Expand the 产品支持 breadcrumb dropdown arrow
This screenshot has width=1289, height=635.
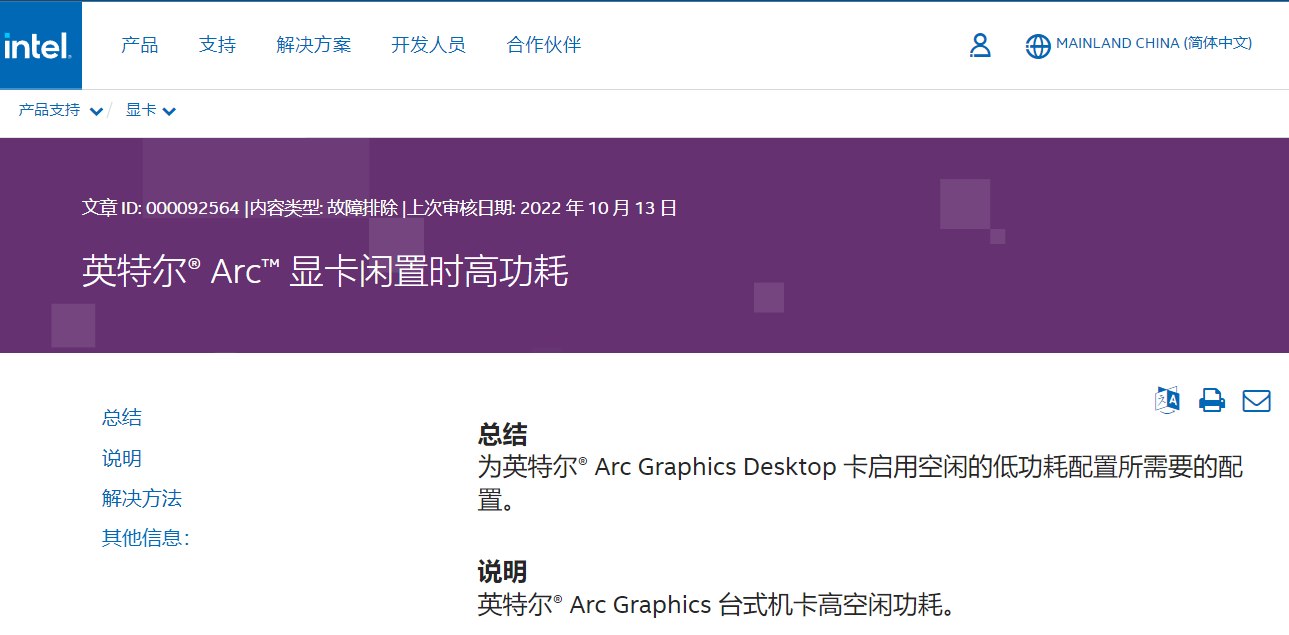(x=96, y=111)
